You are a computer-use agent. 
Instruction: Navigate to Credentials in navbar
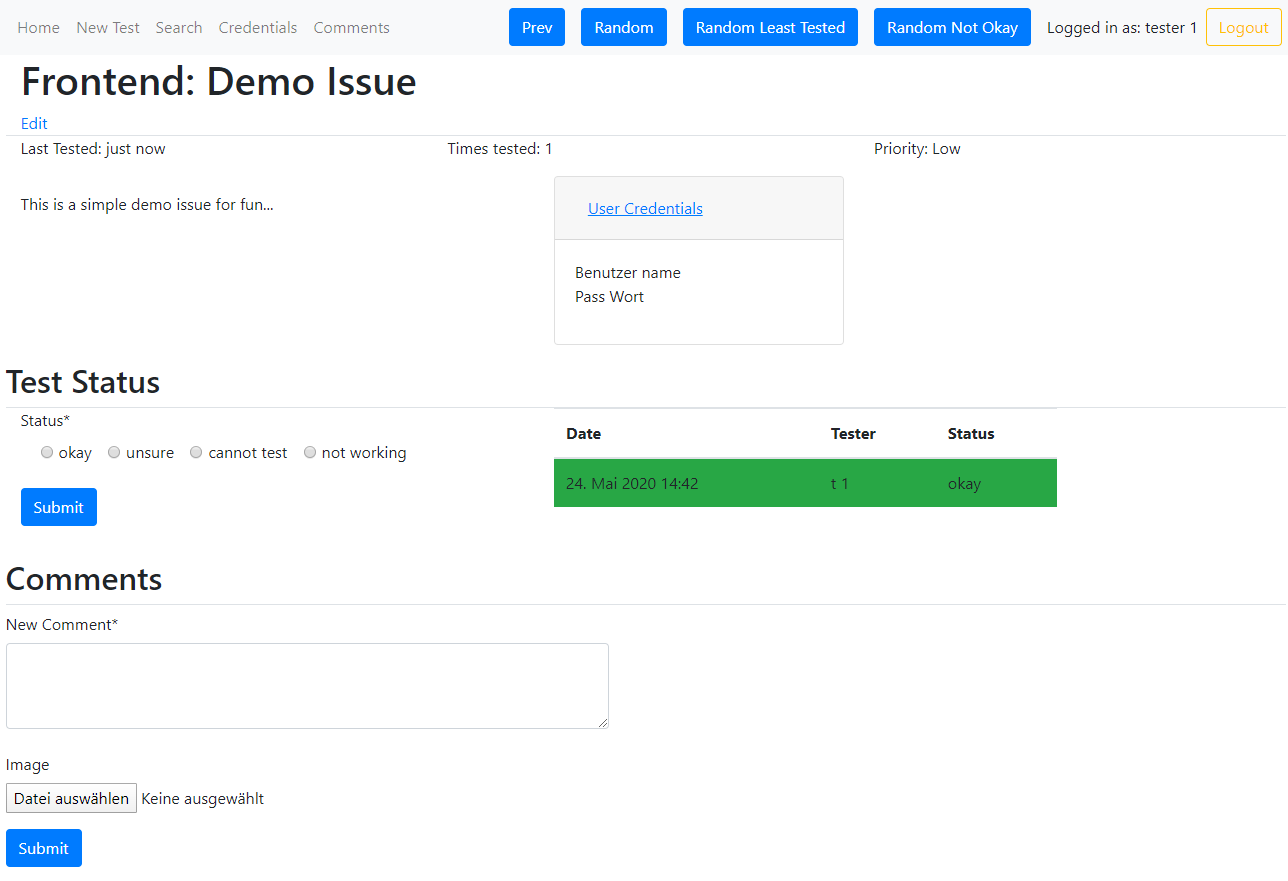click(x=258, y=28)
